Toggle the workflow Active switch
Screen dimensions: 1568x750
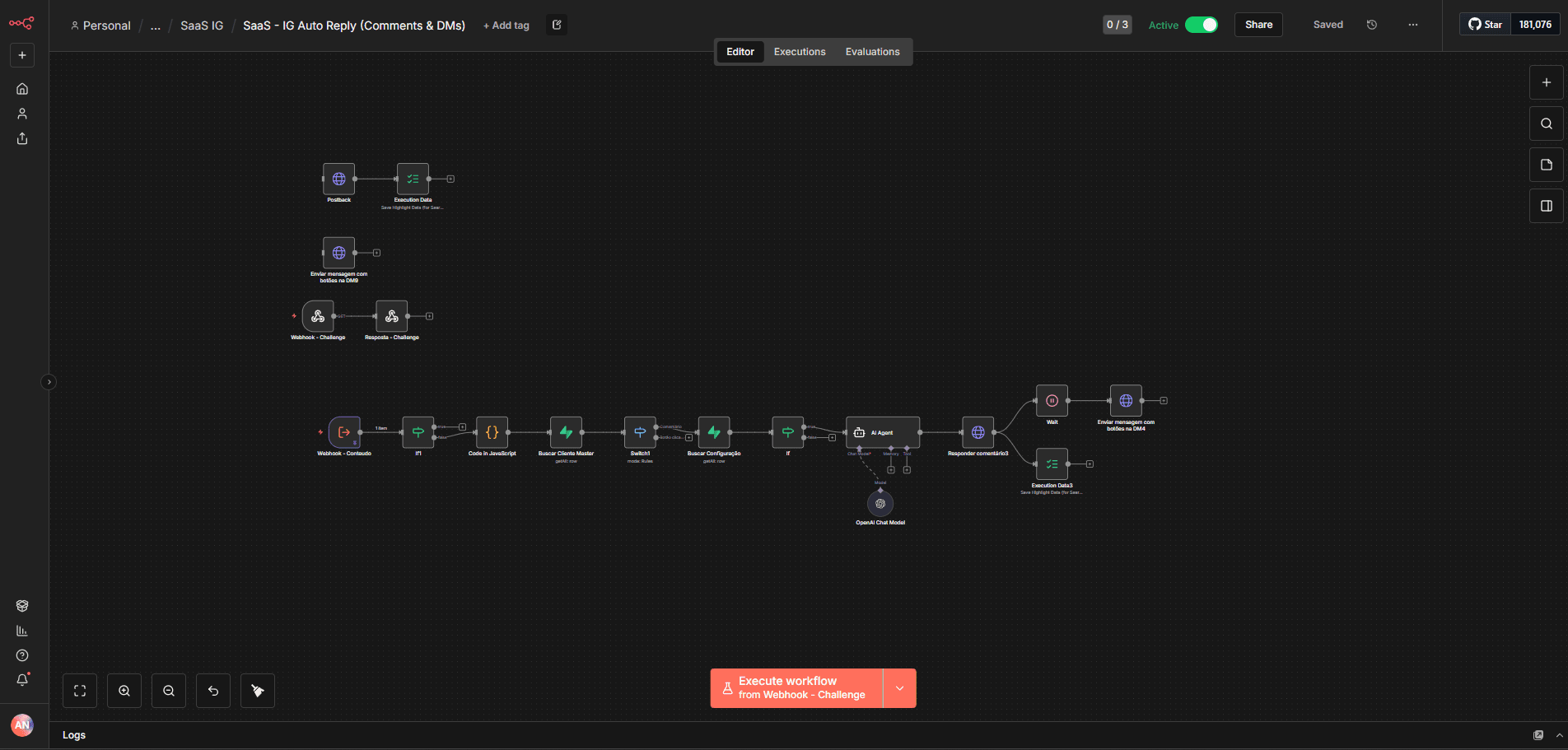[1202, 25]
